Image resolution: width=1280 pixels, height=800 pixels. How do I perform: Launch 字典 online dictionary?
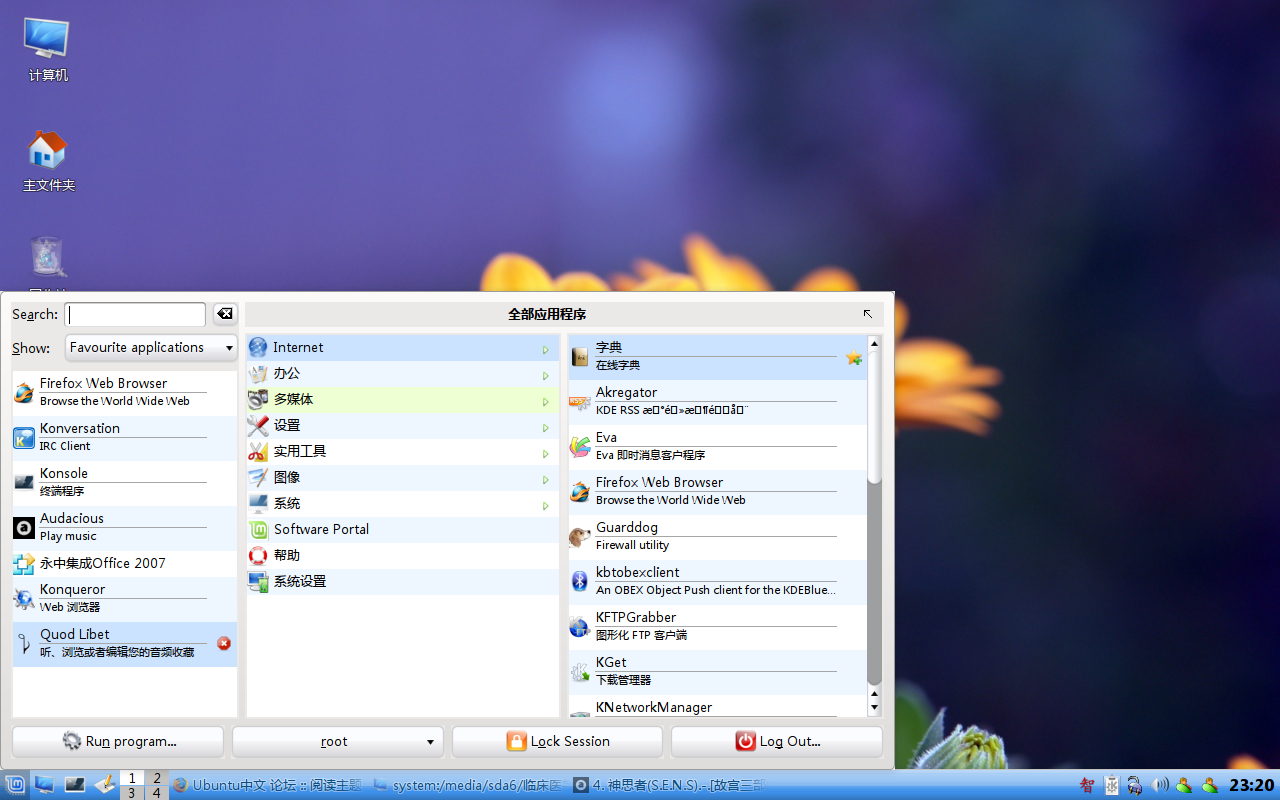pos(717,357)
